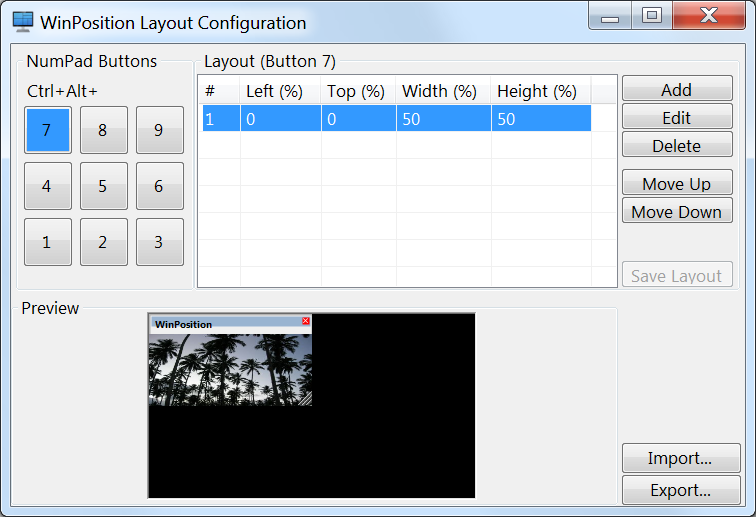Click the Left (%) column header
The image size is (756, 517).
click(281, 91)
